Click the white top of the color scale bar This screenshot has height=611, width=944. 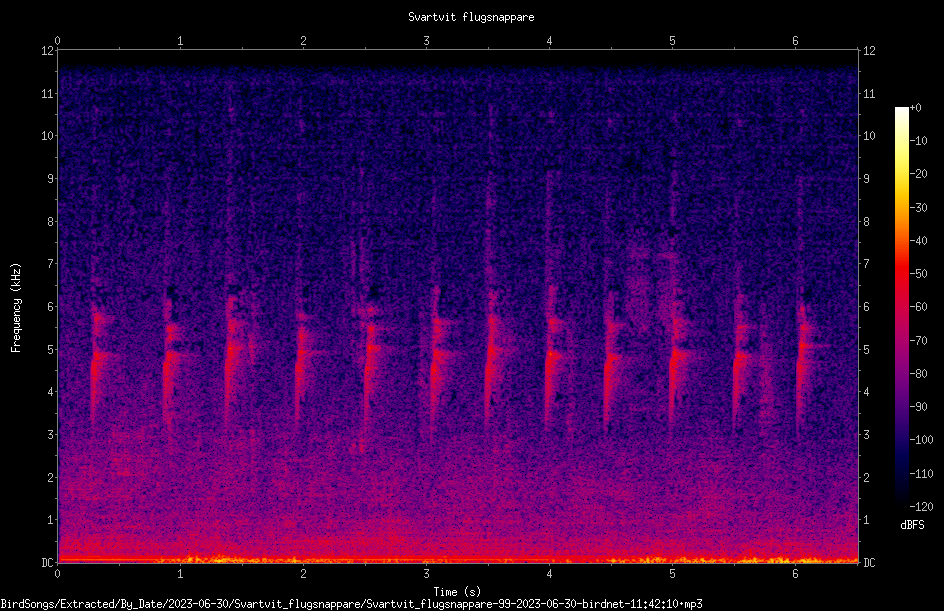tap(901, 113)
